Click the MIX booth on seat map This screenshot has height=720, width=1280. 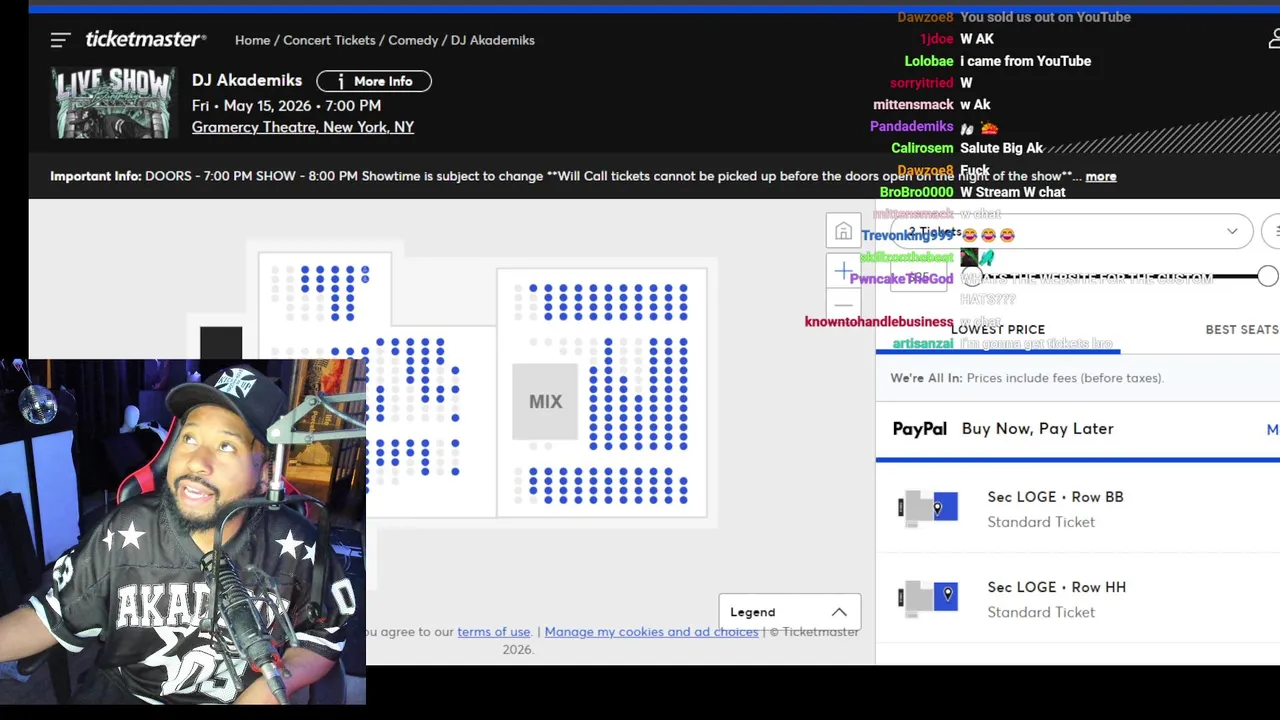545,401
